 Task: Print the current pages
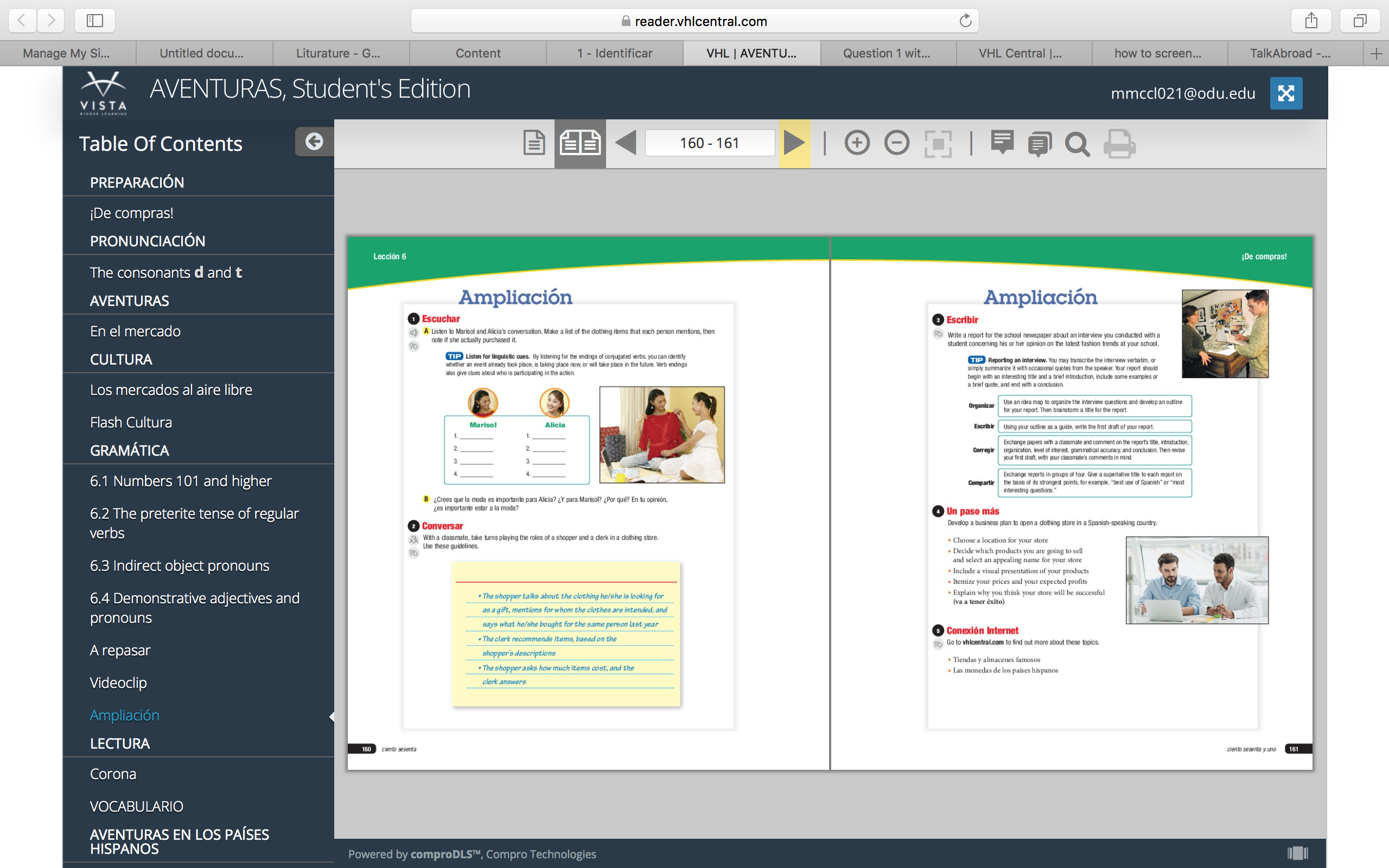[x=1119, y=144]
